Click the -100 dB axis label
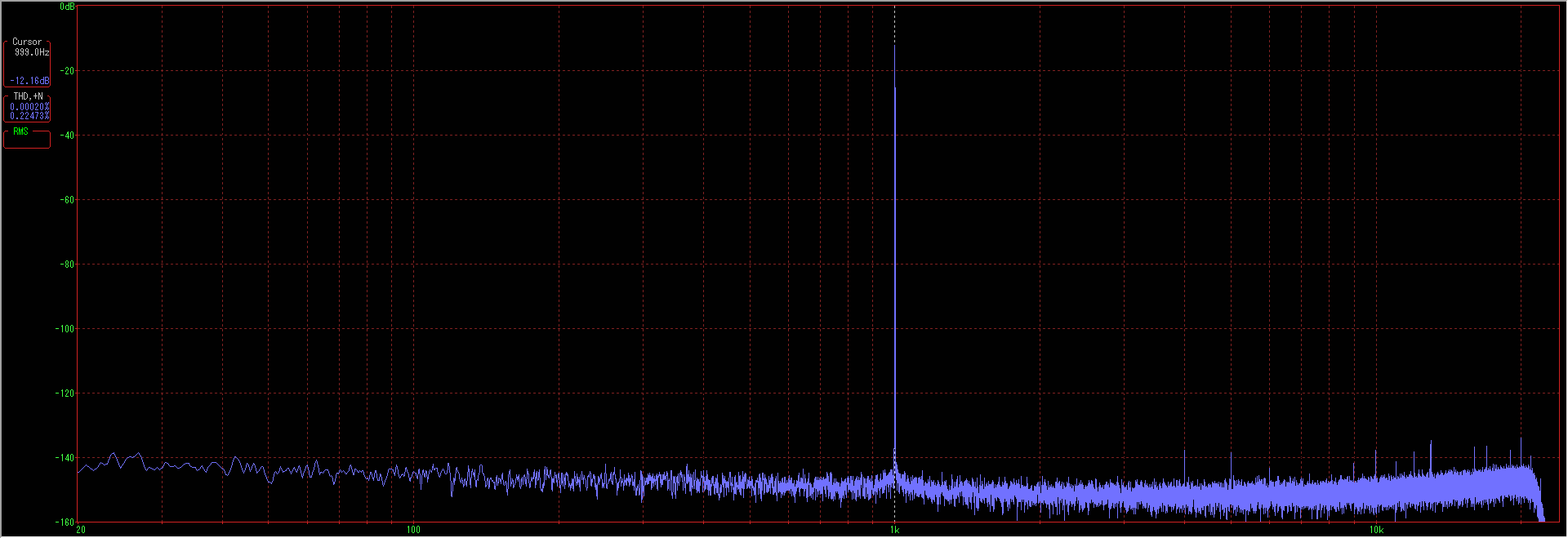Image resolution: width=1568 pixels, height=538 pixels. (65, 329)
